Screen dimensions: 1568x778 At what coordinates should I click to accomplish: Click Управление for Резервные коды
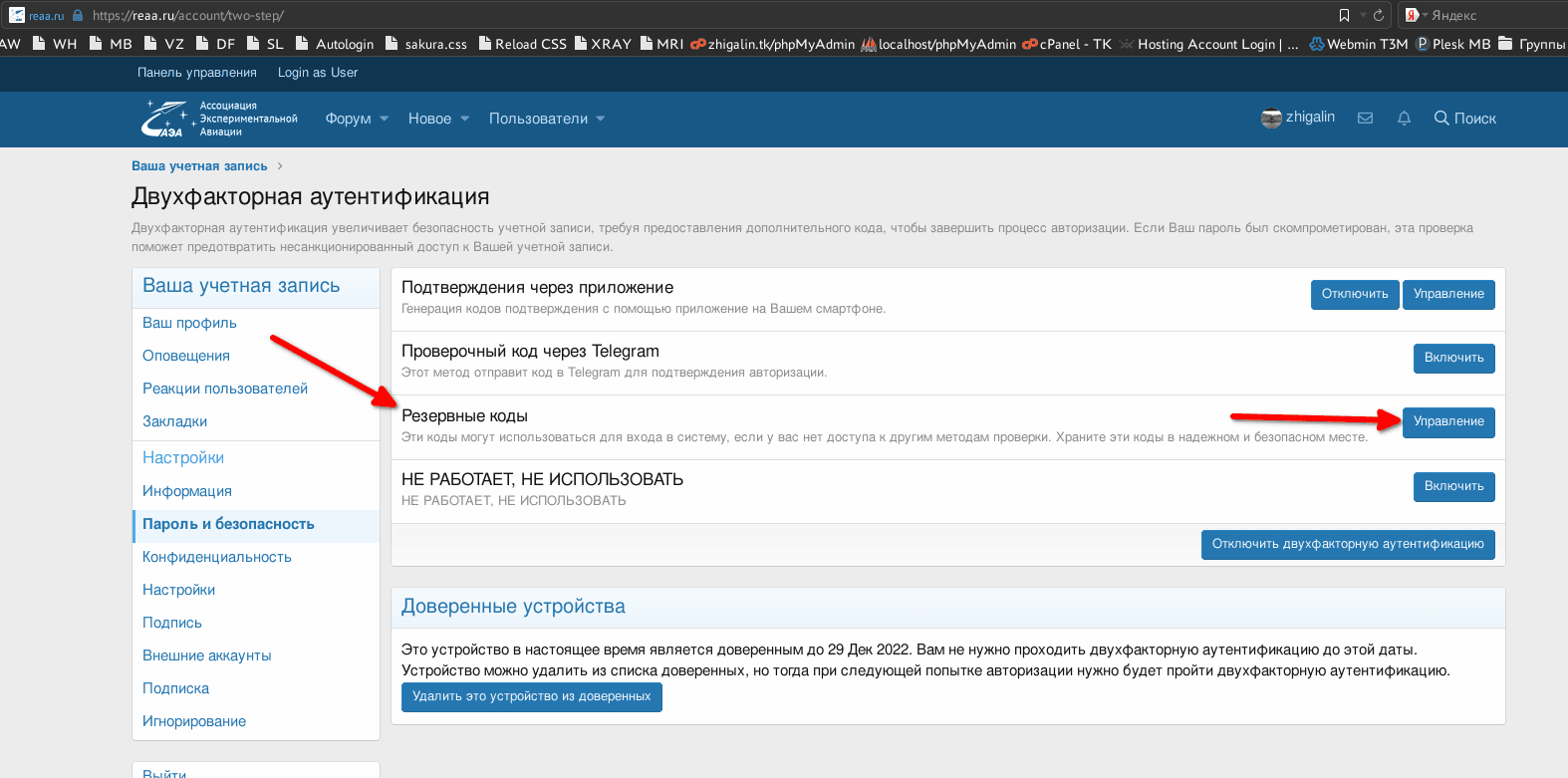[x=1448, y=421]
